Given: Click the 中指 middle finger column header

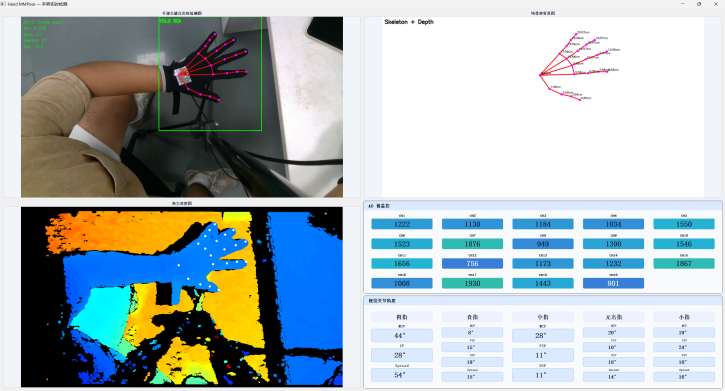Looking at the screenshot, I should [543, 317].
